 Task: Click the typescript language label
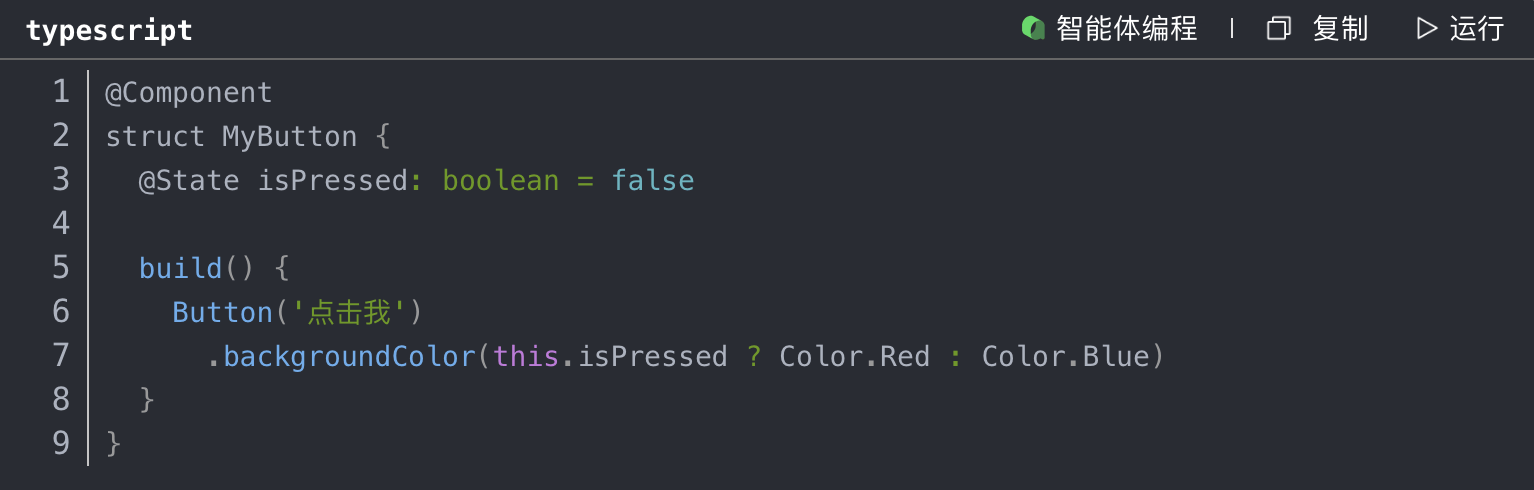point(109,31)
